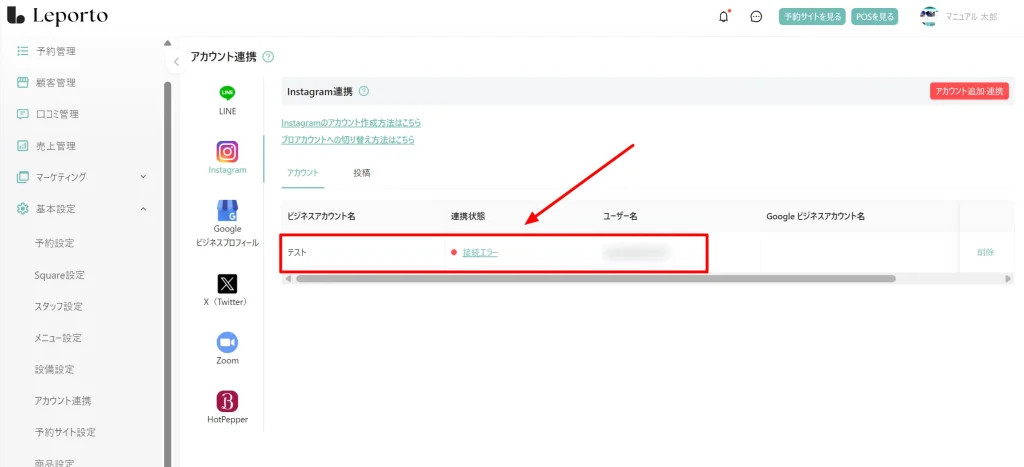
Task: Click the 予約サイトを見る button
Action: [x=812, y=17]
